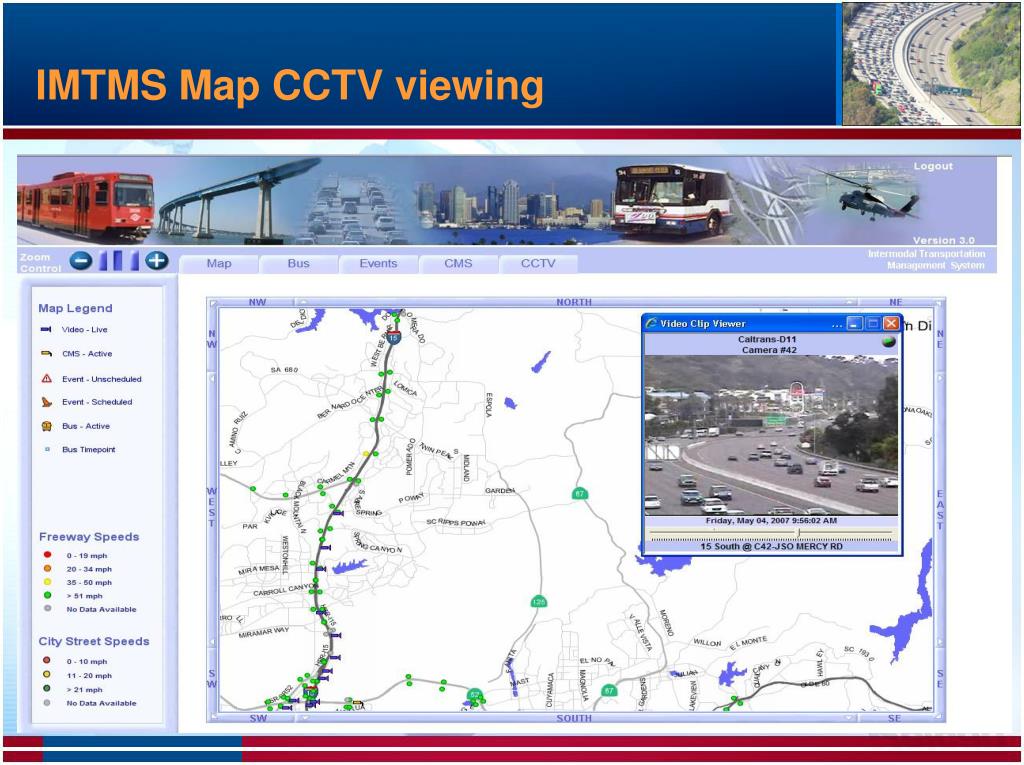
Task: Click gray No Data swatch under Freeway Speeds
Action: 47,608
